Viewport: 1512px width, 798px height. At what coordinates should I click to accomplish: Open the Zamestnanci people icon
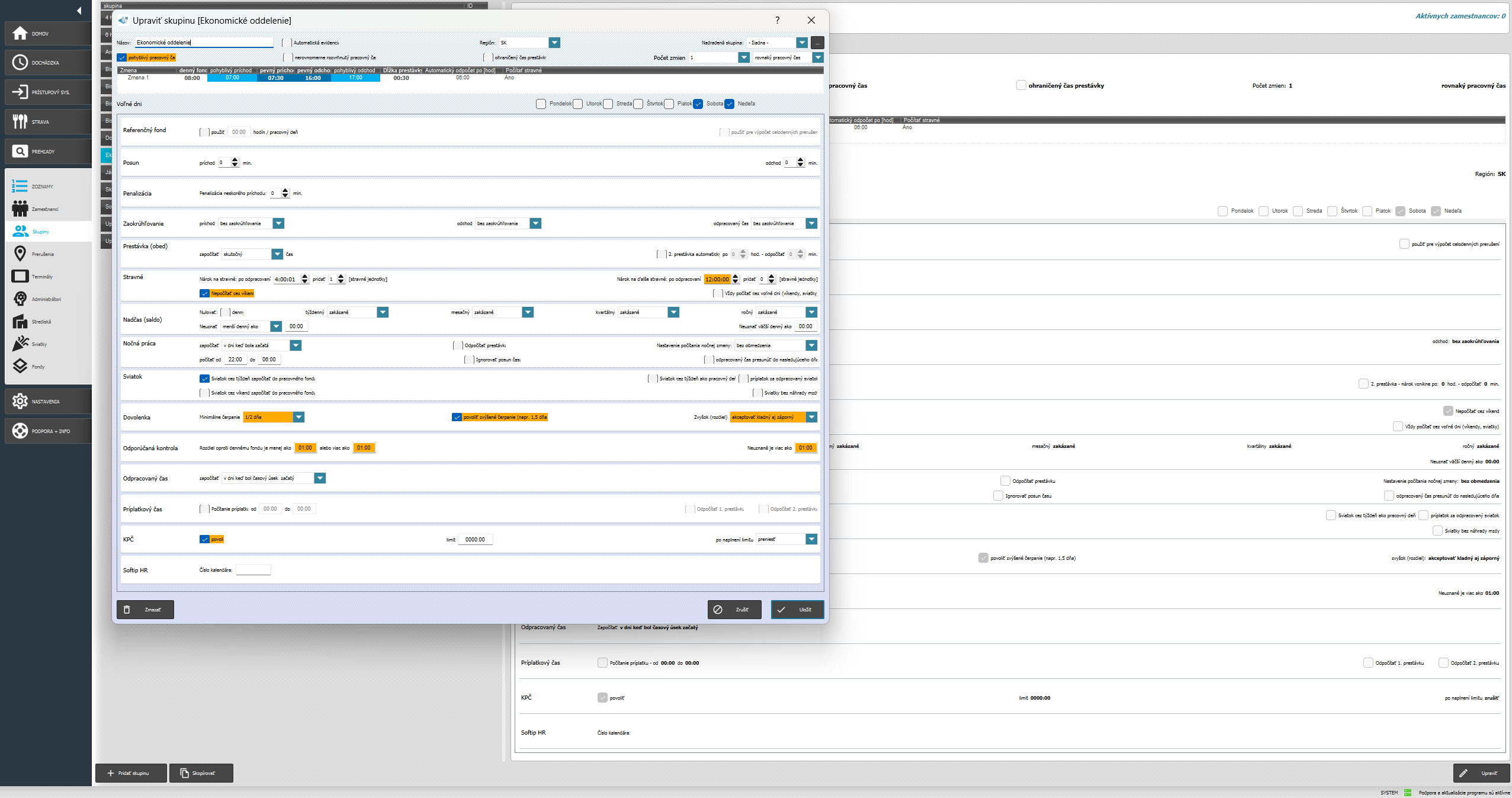[x=20, y=209]
